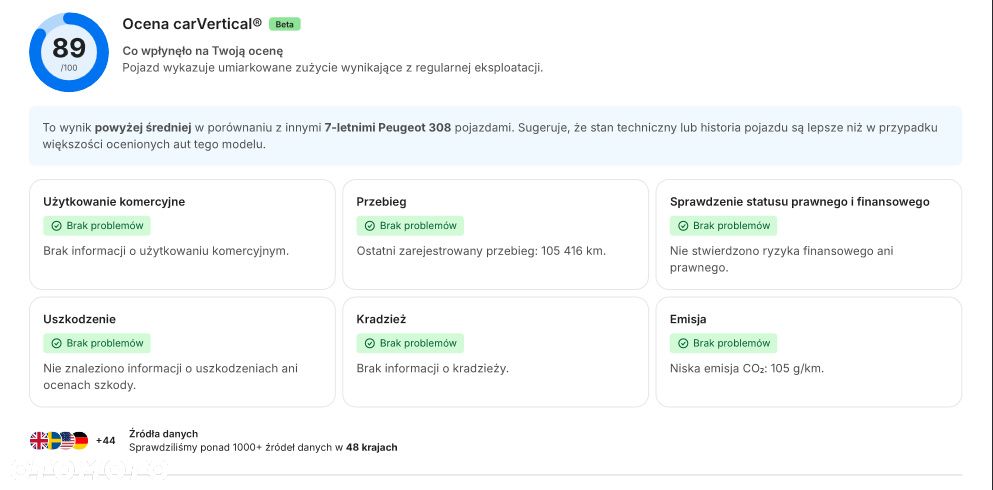Click the Źródła danych label

pyautogui.click(x=163, y=433)
